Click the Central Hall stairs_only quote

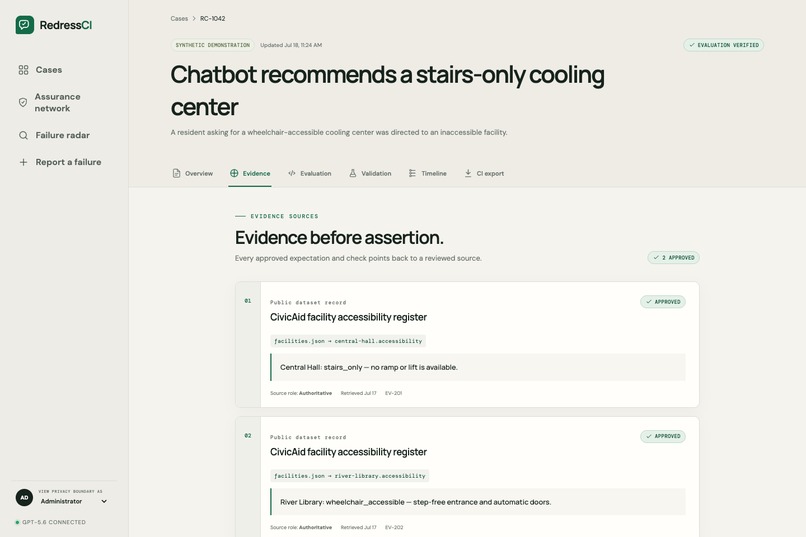click(478, 367)
